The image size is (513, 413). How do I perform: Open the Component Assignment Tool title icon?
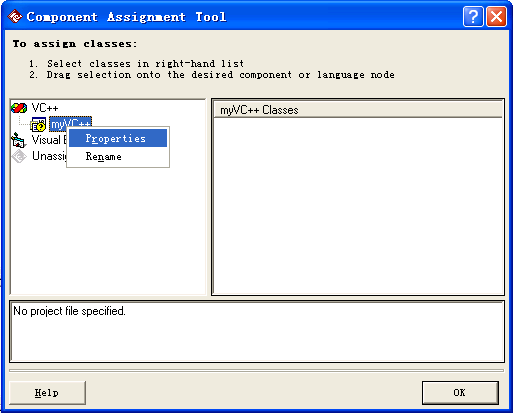coord(15,16)
